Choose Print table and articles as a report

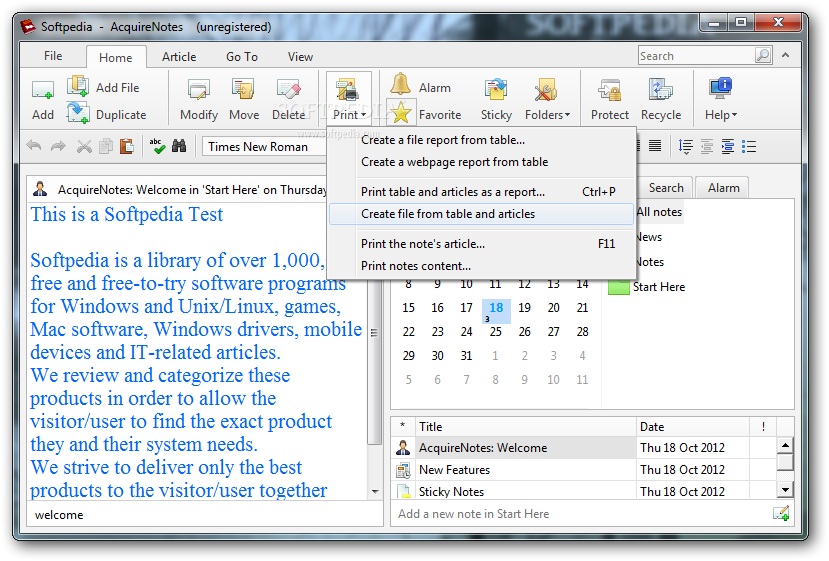(481, 192)
